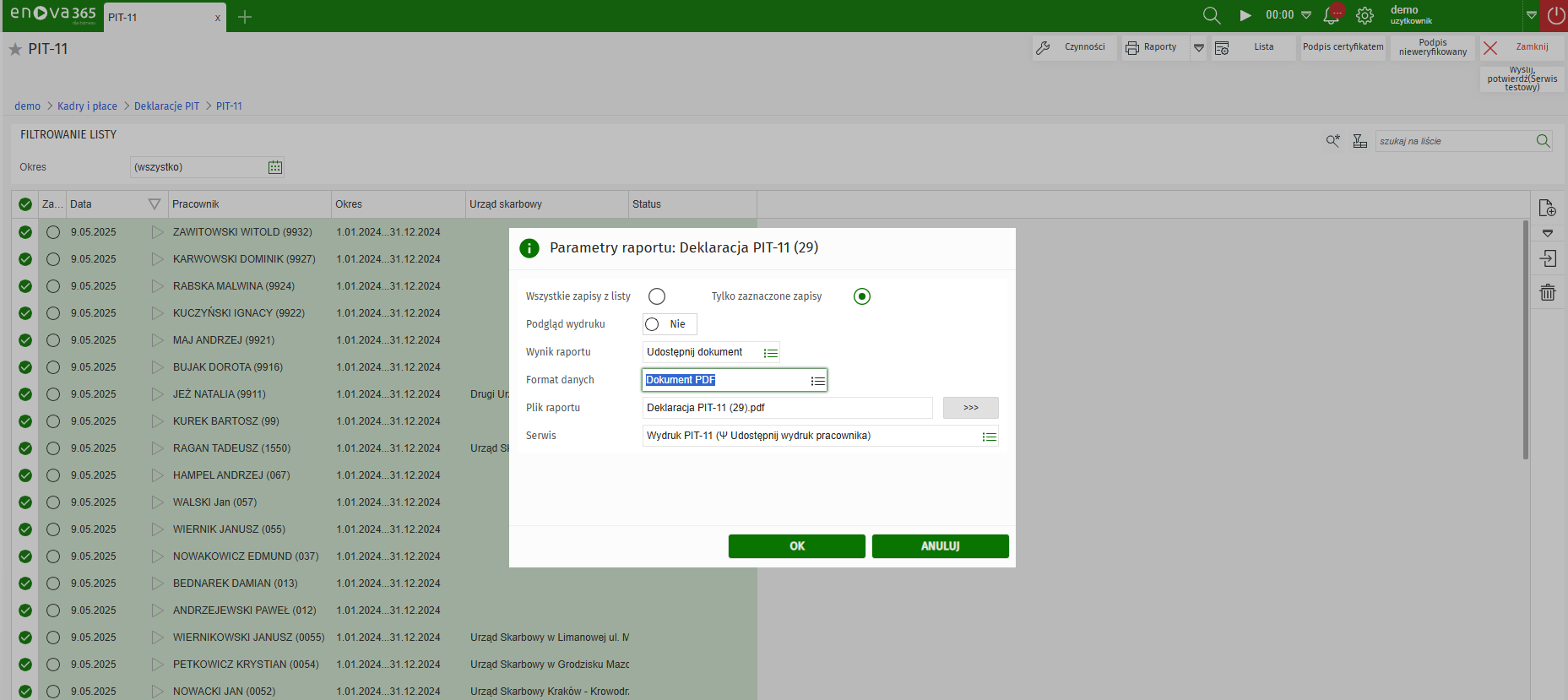Screen dimensions: 1568x700
Task: Open the 'Wynik raportu' dropdown list
Action: [770, 353]
